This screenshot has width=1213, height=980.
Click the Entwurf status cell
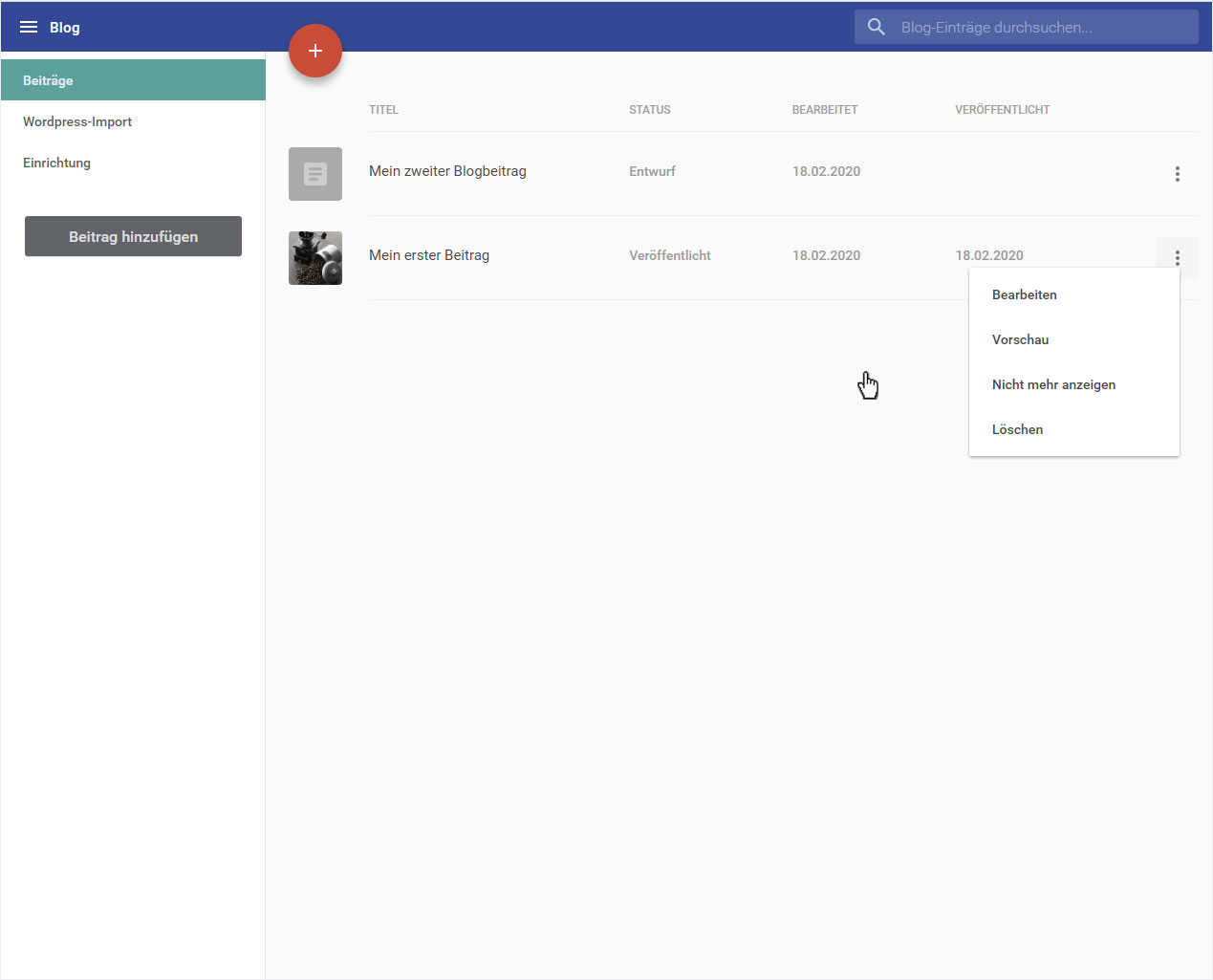click(652, 171)
